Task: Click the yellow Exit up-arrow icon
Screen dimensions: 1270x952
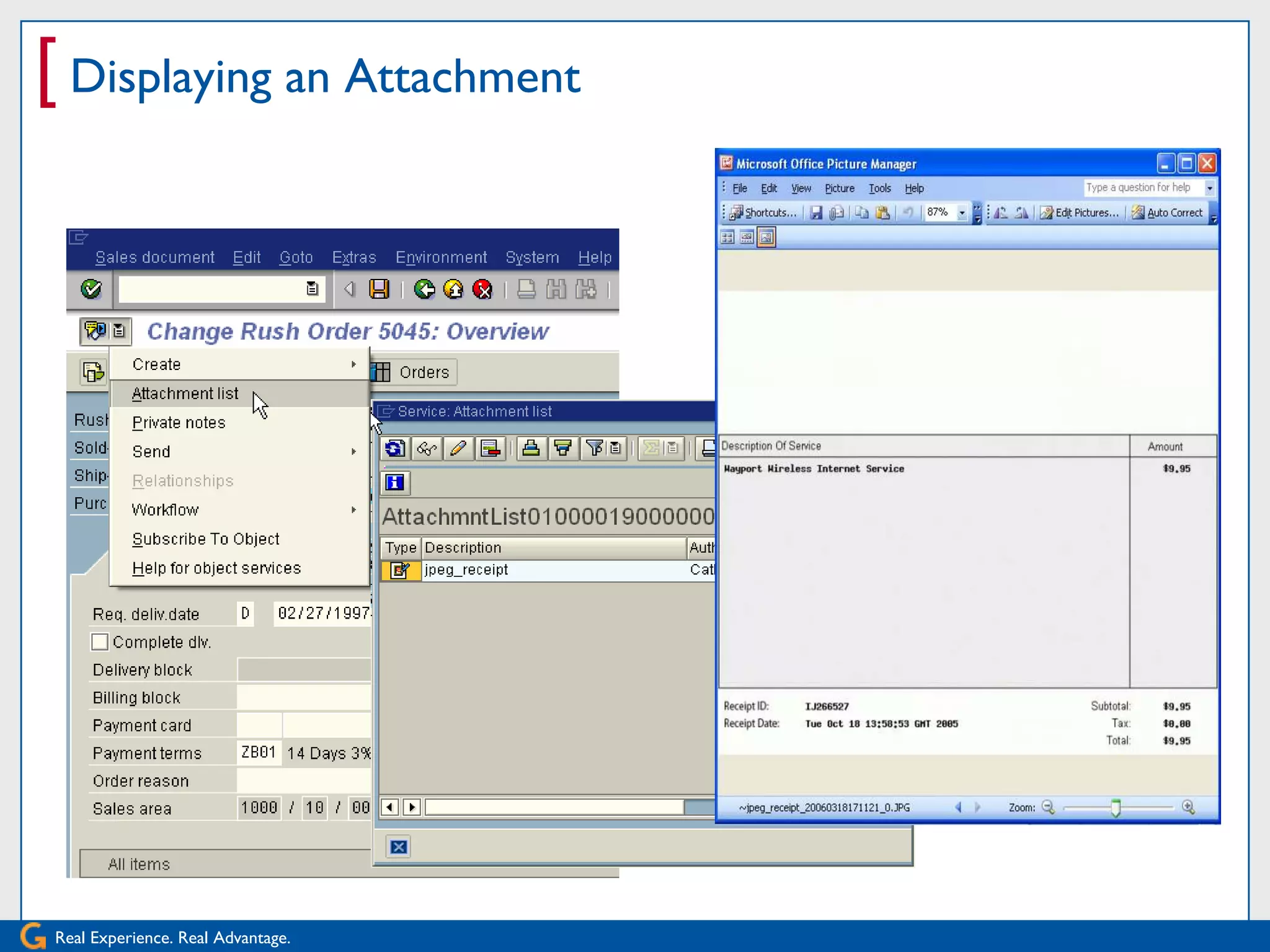Action: click(453, 289)
